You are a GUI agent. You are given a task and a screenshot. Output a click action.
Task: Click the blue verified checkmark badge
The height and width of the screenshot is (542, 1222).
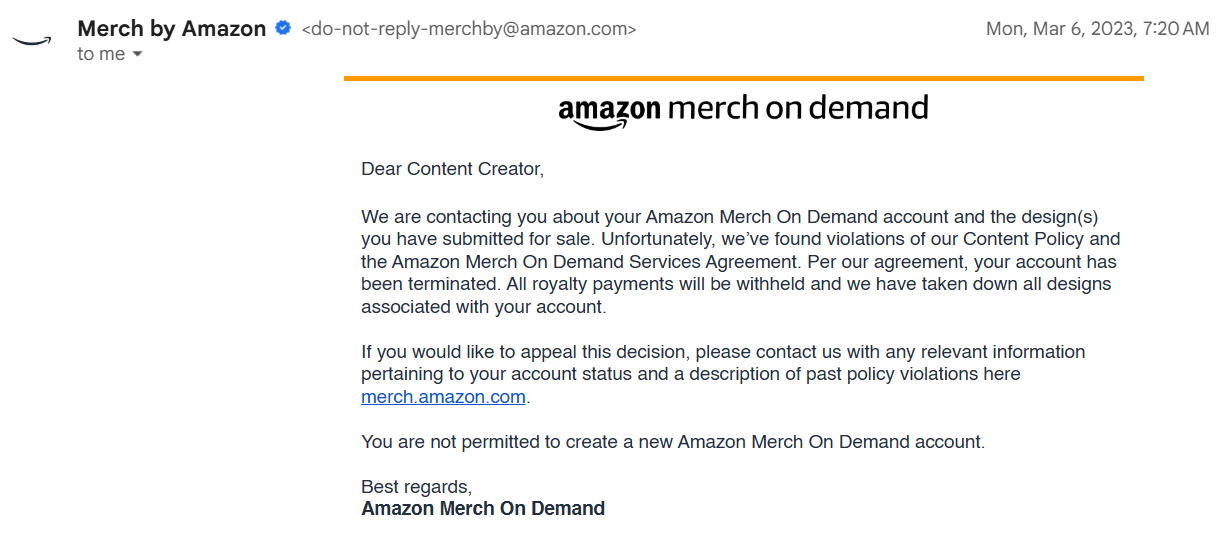(284, 29)
